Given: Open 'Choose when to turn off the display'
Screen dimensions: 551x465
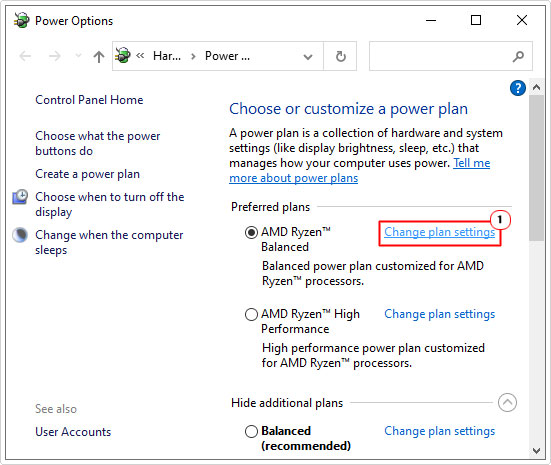Looking at the screenshot, I should (x=110, y=204).
